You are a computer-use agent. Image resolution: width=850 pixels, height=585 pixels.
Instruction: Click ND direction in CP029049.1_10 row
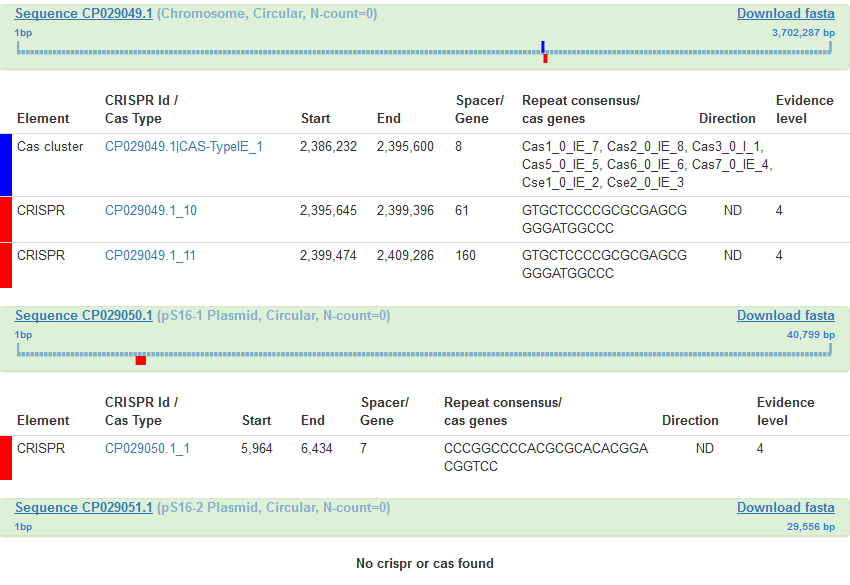[x=733, y=210]
